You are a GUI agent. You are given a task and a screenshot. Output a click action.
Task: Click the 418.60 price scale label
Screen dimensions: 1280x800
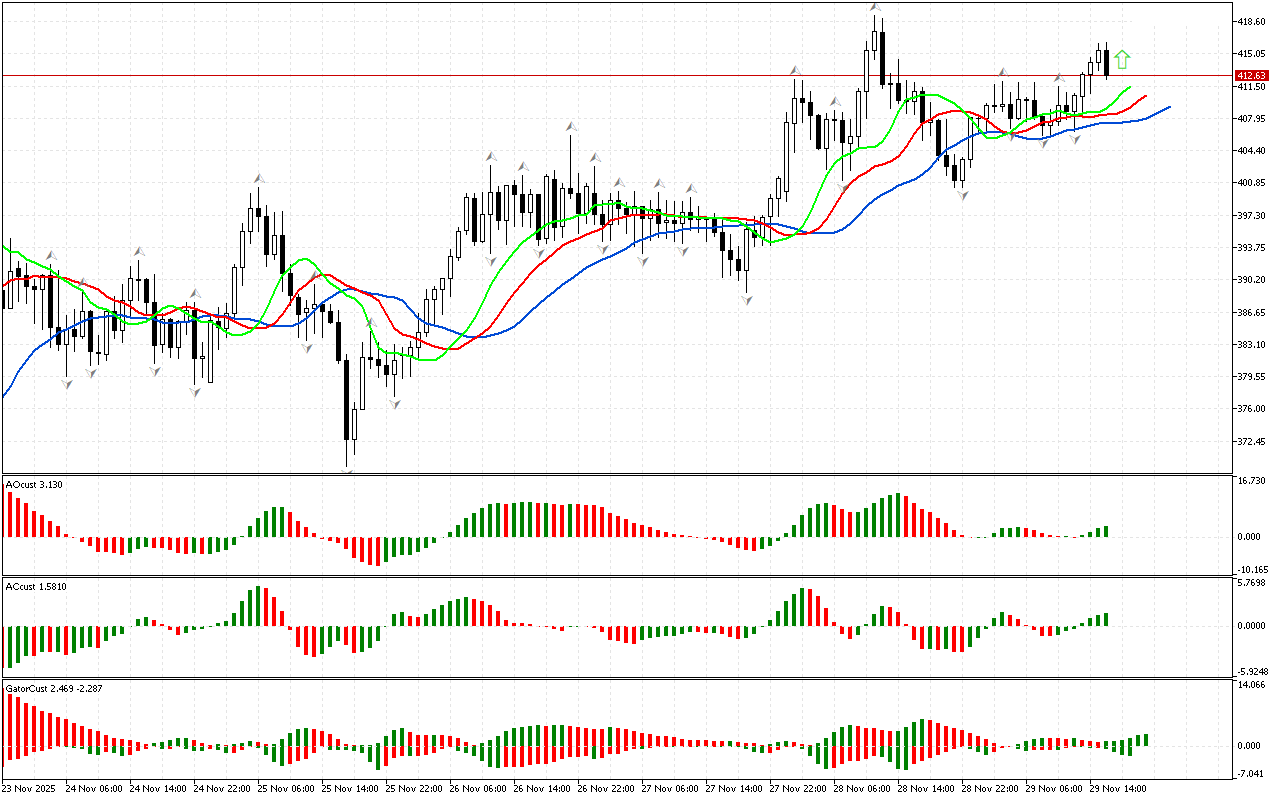click(1251, 21)
